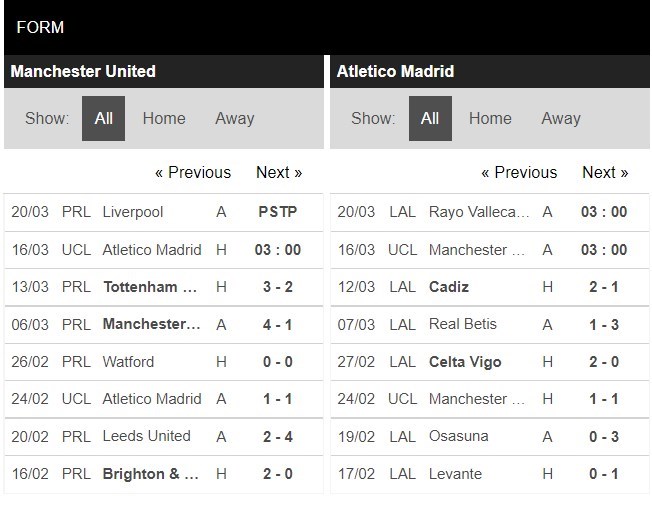Select the All tab under Atletico Madrid
Screen dimensions: 652x509
pyautogui.click(x=430, y=119)
